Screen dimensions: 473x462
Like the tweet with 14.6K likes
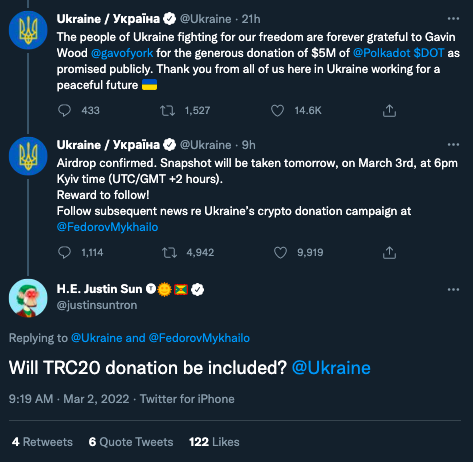pos(277,110)
